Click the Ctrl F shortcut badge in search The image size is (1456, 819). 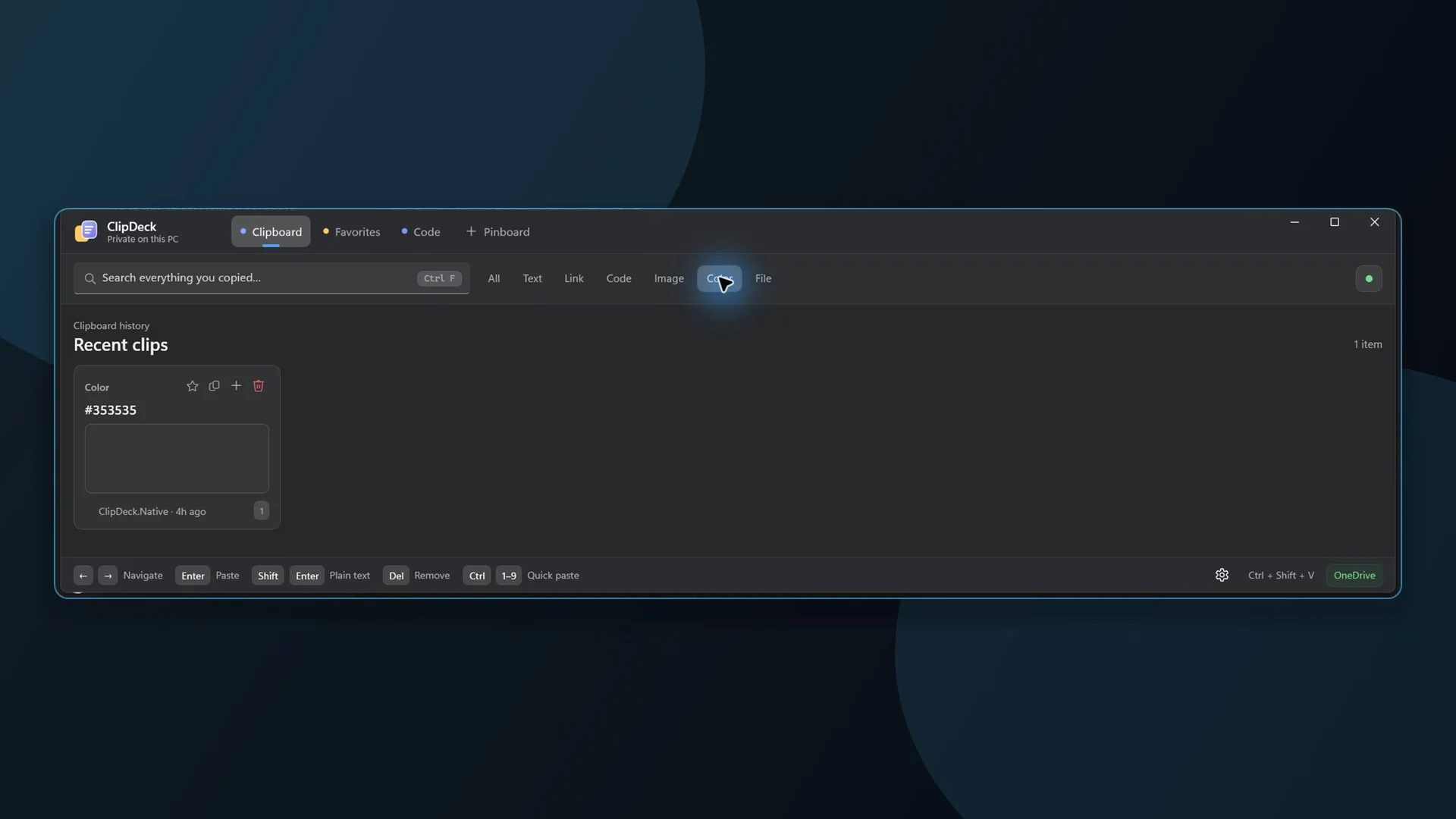[439, 278]
